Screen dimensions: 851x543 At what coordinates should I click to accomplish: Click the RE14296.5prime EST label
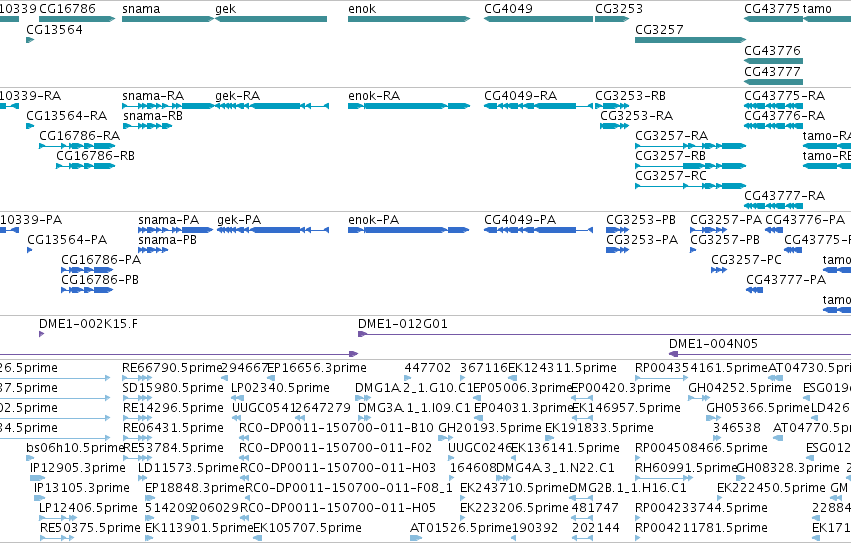pos(173,408)
